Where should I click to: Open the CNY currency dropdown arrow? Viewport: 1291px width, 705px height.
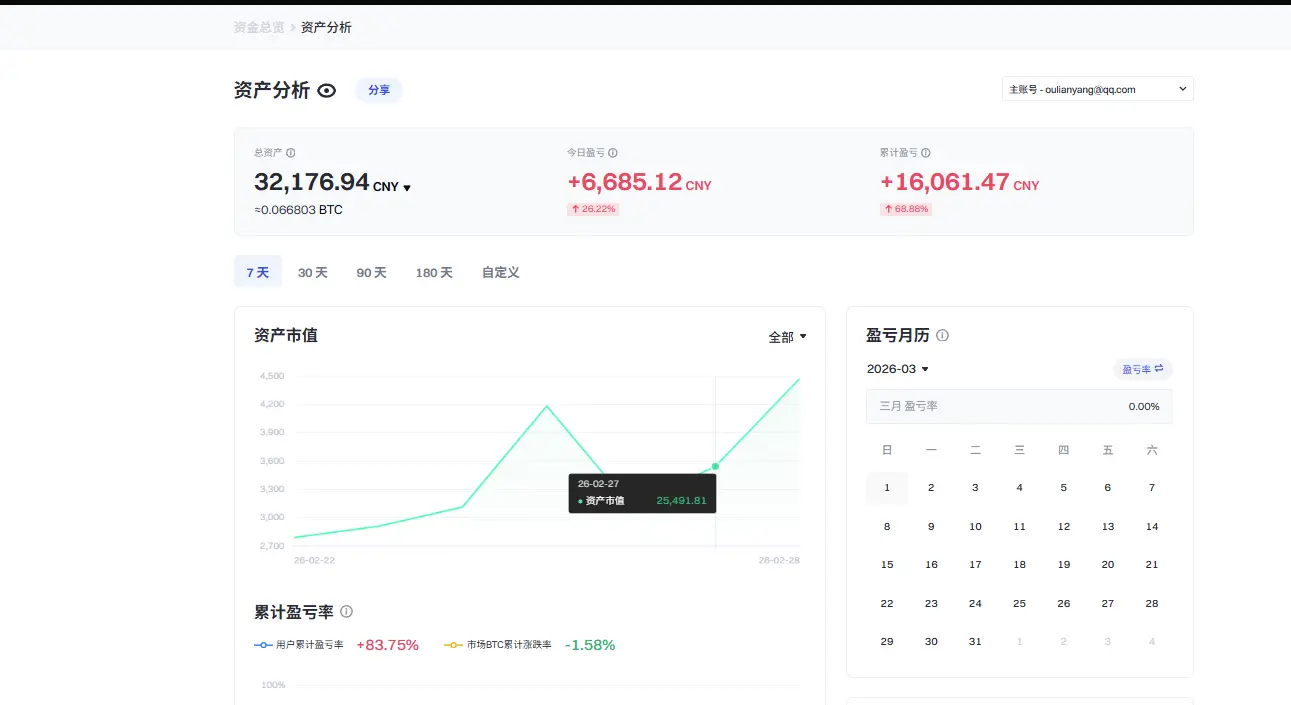coord(407,188)
